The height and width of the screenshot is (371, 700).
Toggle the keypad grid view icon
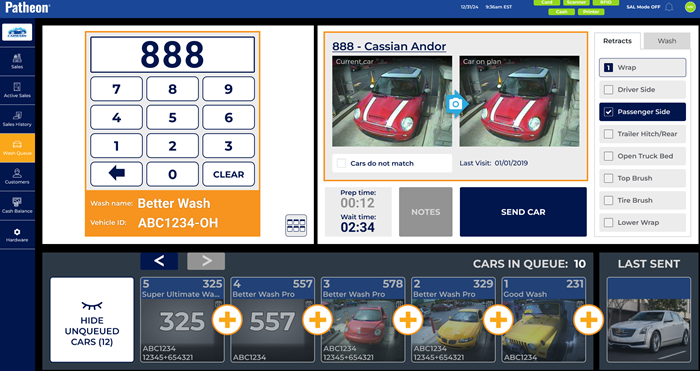tap(296, 225)
